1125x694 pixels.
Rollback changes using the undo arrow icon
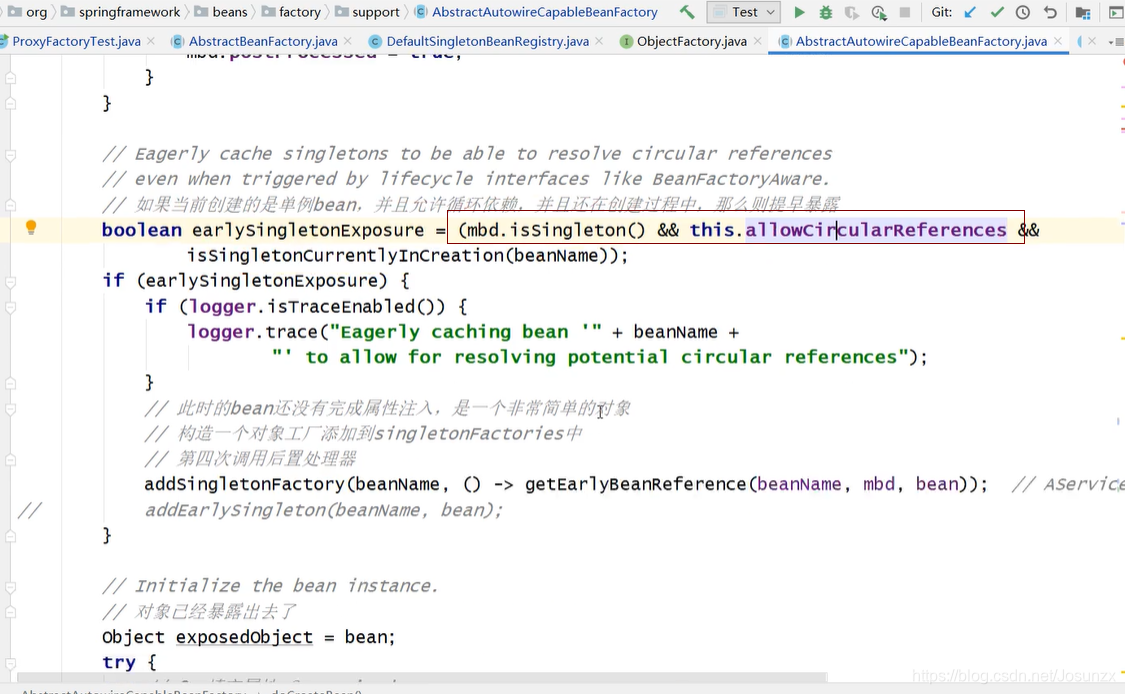(1050, 12)
